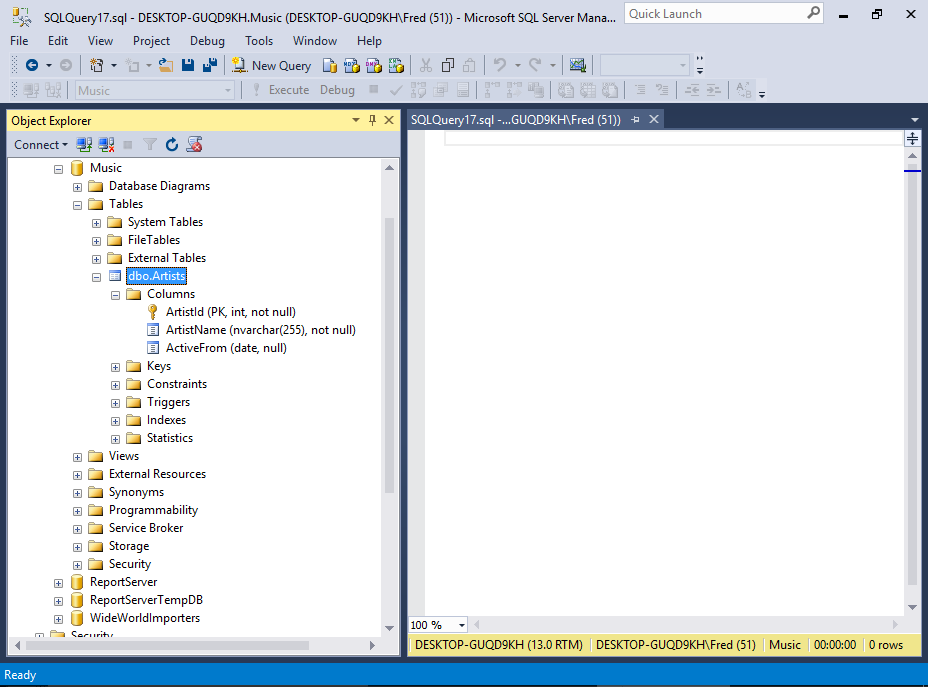Click the Connect to database icon

pos(84,144)
